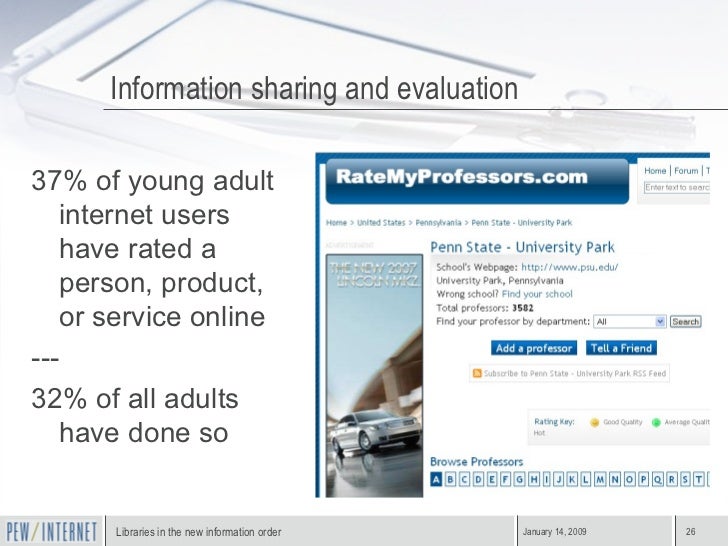The height and width of the screenshot is (546, 728).
Task: Browse professors by letter S
Action: click(x=685, y=480)
